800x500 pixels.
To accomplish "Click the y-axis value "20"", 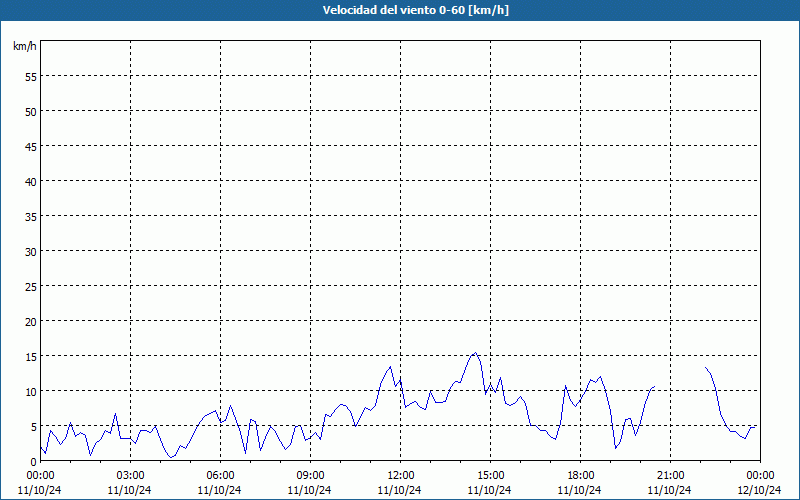I will tap(31, 321).
